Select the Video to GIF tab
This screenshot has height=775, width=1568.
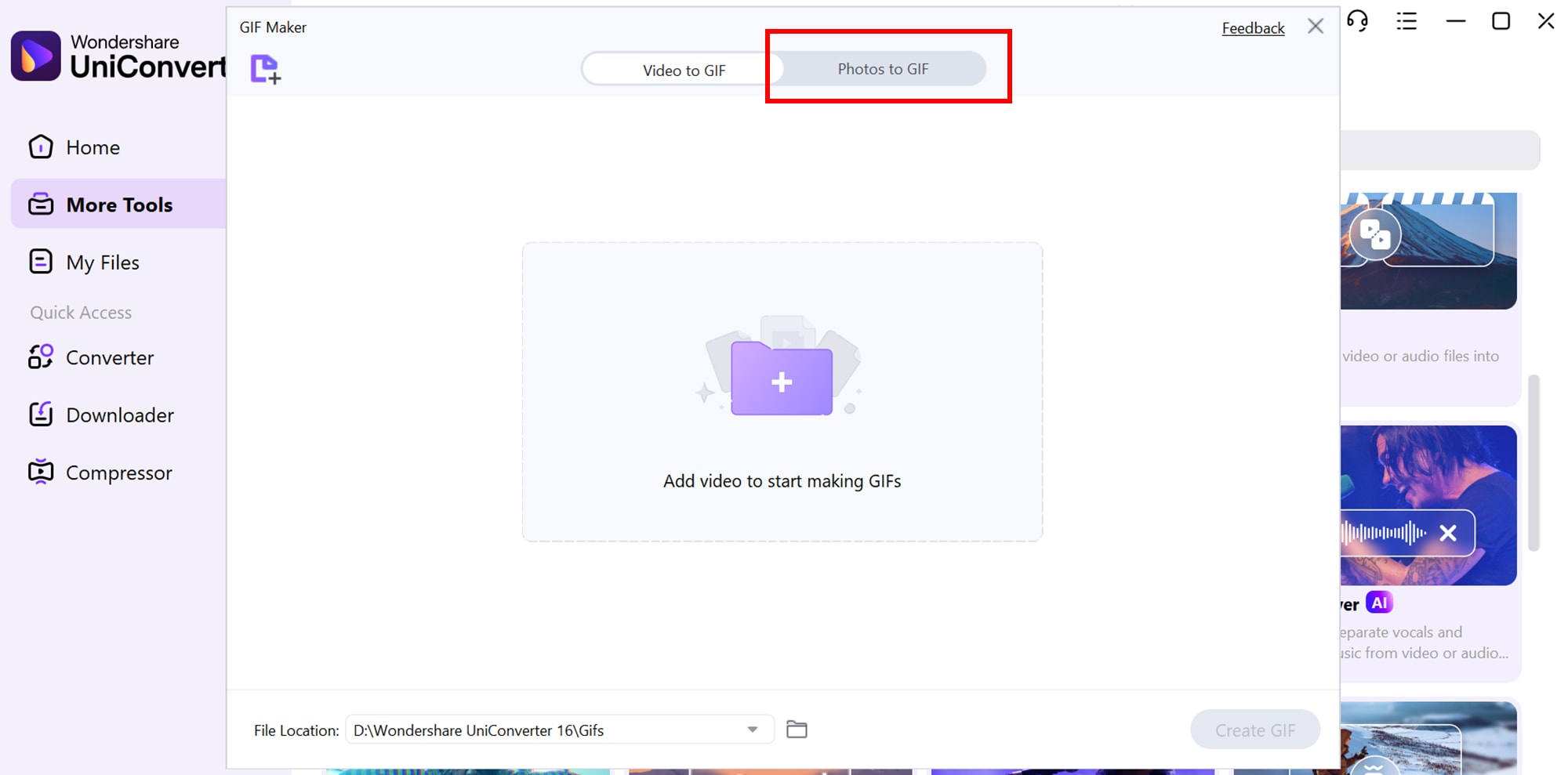(684, 69)
